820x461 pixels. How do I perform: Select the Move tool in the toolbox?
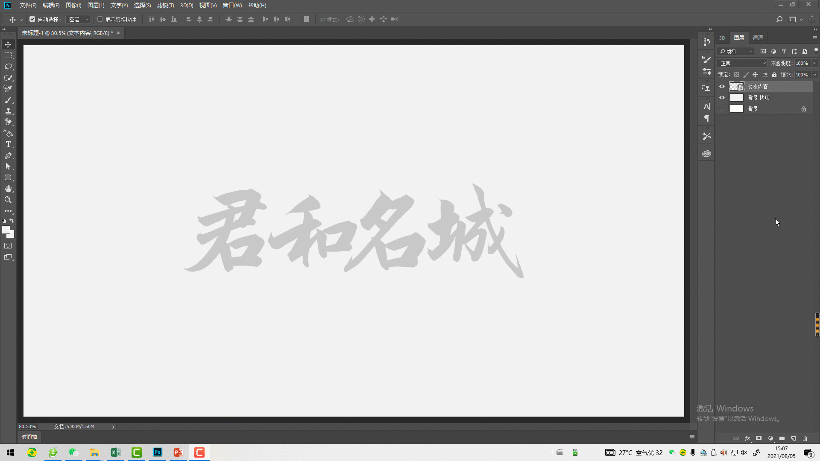pyautogui.click(x=8, y=44)
